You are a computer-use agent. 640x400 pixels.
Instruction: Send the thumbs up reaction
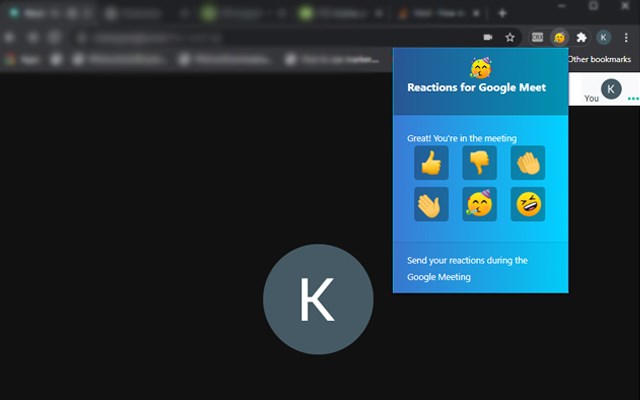coord(431,162)
